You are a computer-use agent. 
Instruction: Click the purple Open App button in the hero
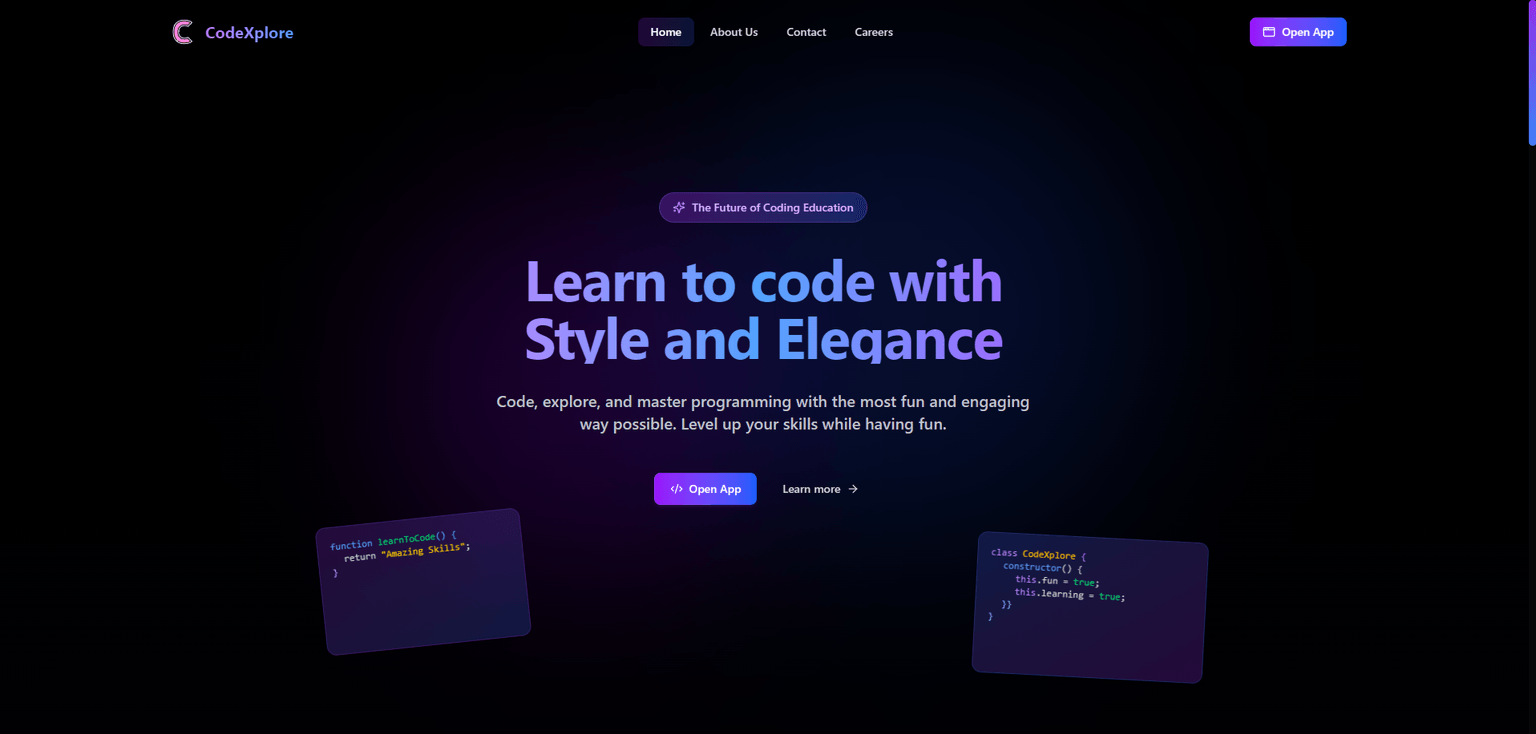pyautogui.click(x=705, y=488)
